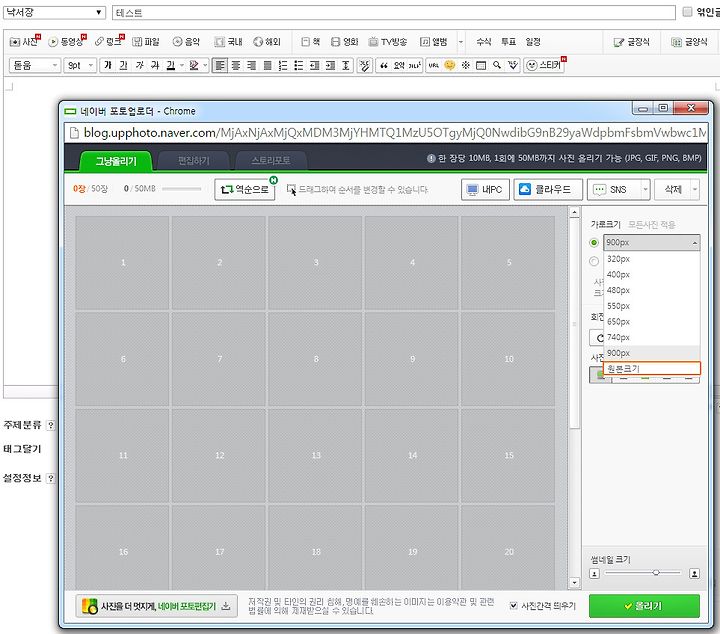Expand the font color dropdown arrow
The height and width of the screenshot is (634, 720).
click(182, 65)
